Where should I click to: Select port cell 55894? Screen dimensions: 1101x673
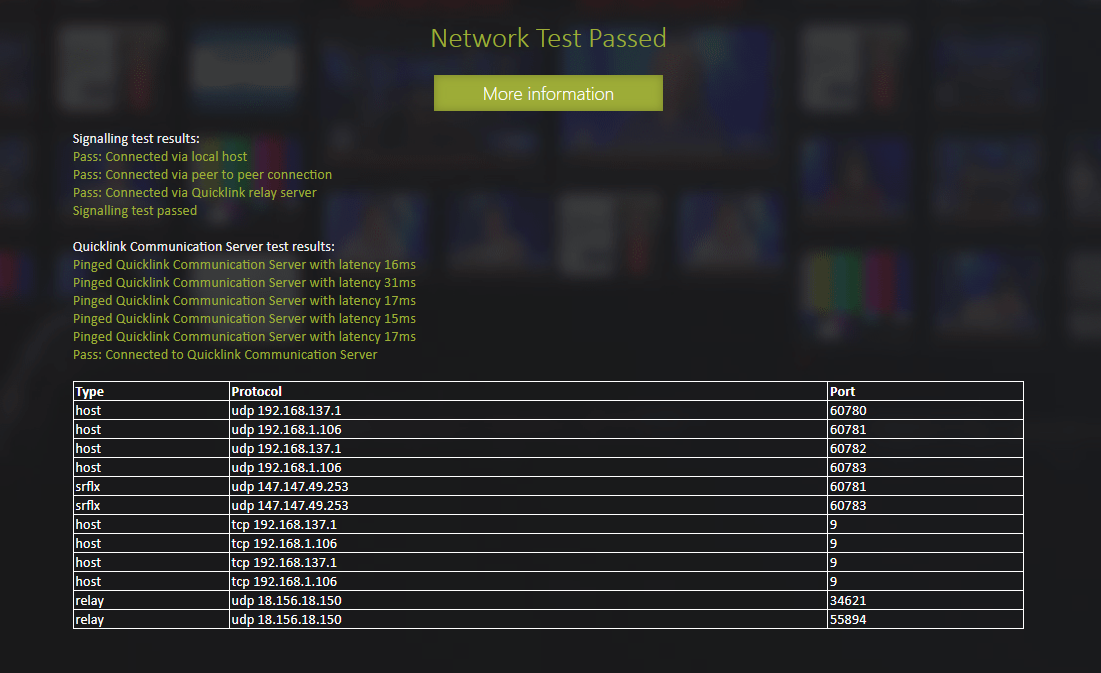(x=925, y=620)
